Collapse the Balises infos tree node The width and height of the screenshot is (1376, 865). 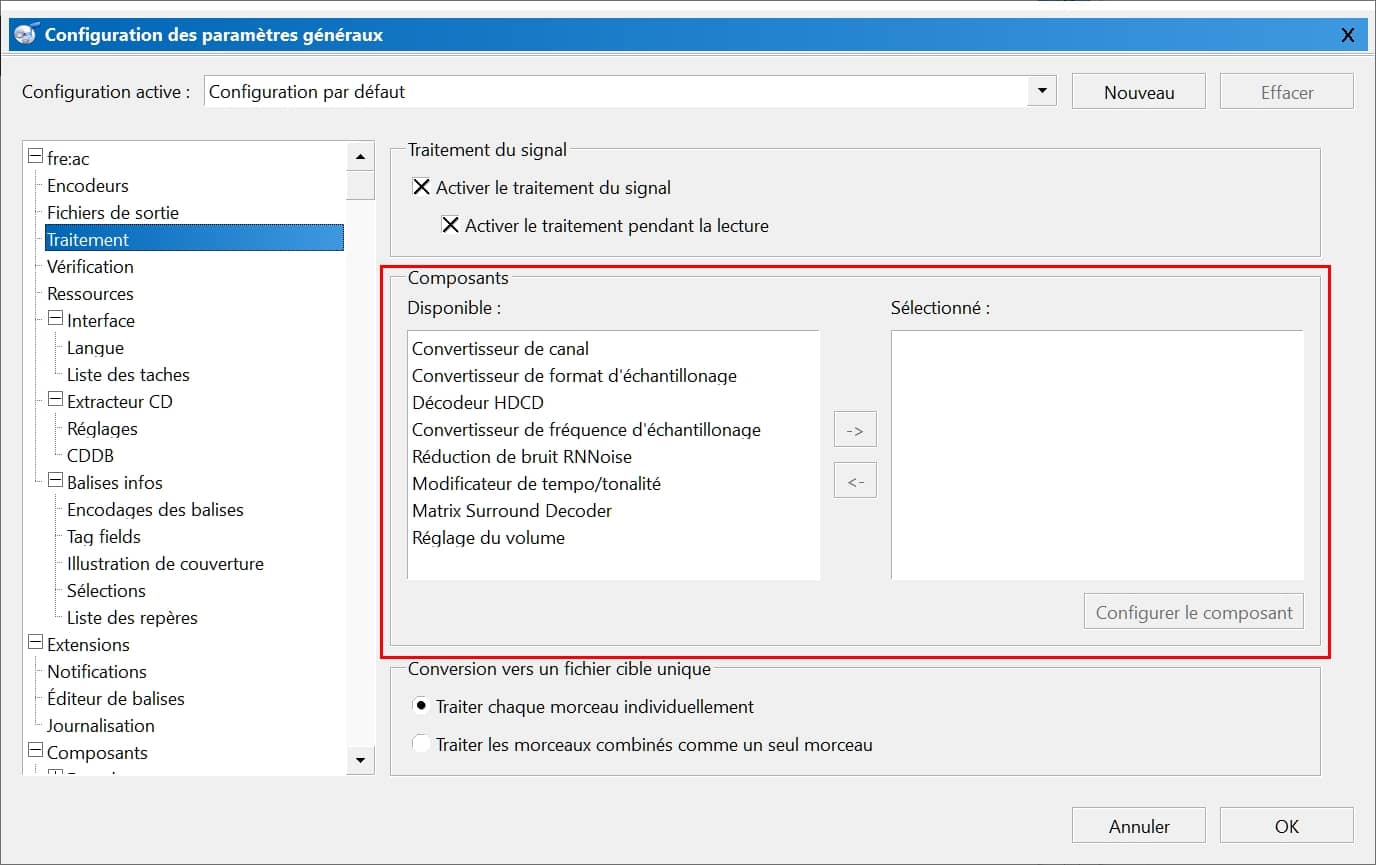56,482
